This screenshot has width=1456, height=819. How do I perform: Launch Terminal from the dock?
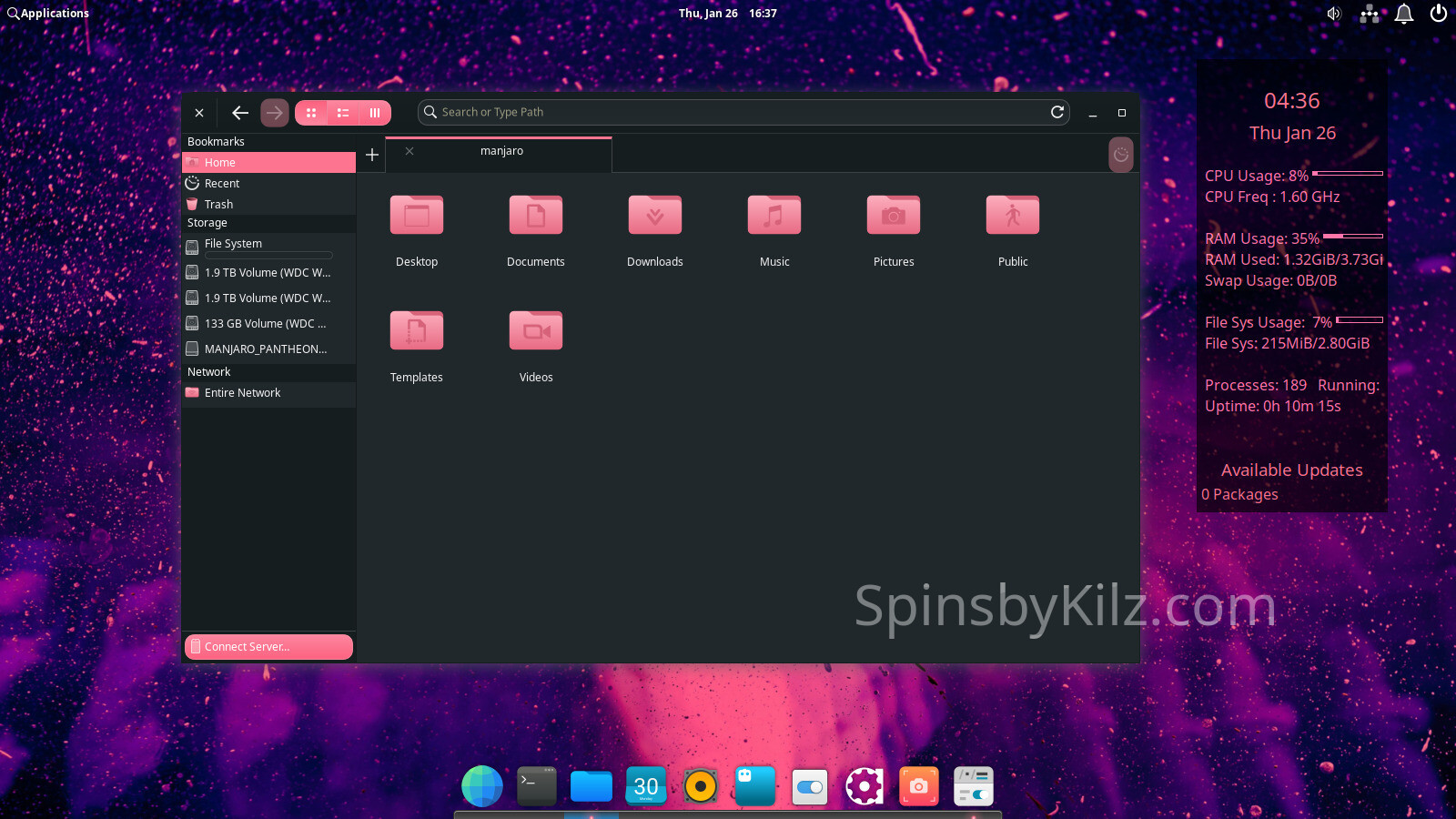point(537,786)
